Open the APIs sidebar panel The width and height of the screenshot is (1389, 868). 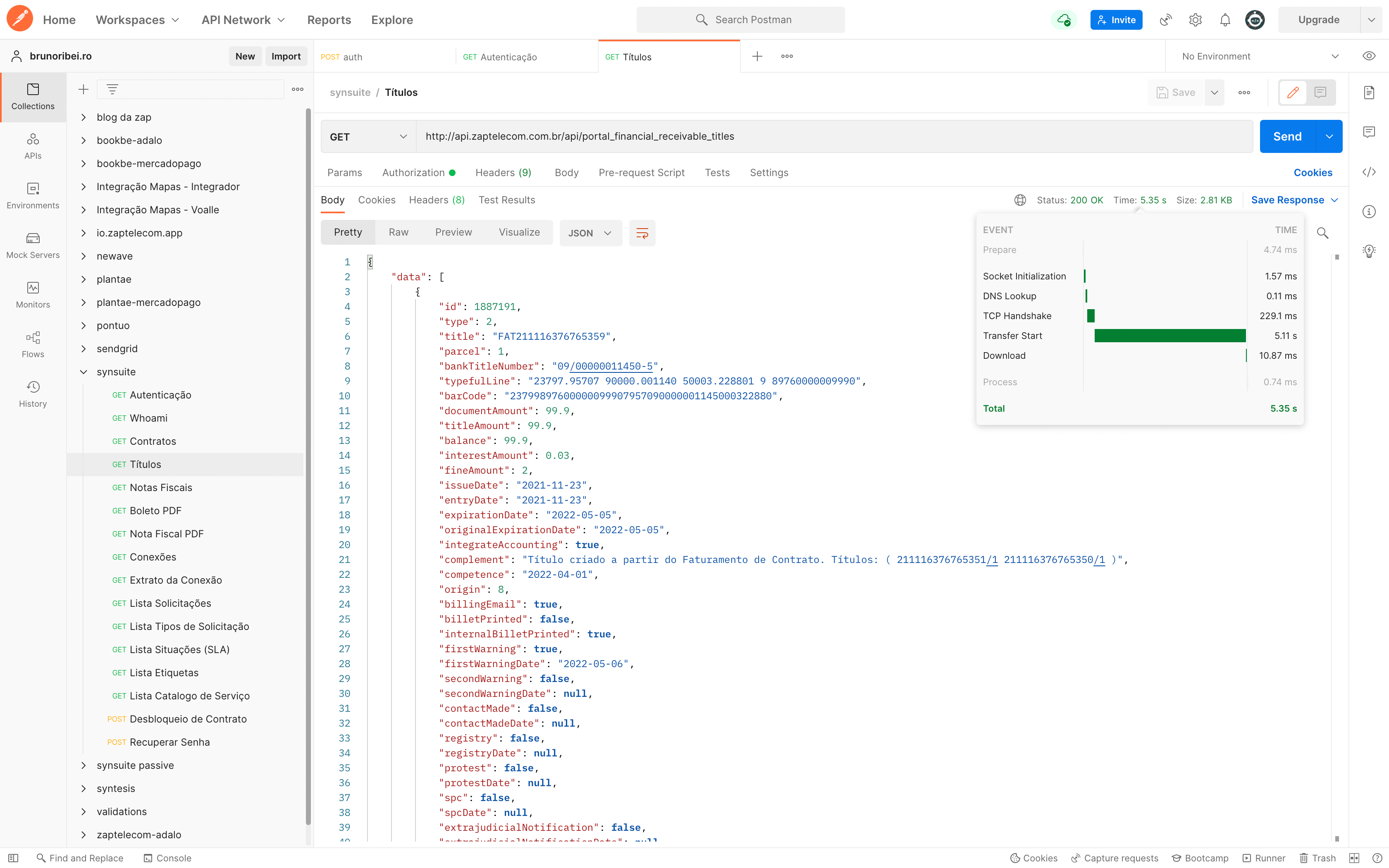tap(33, 146)
